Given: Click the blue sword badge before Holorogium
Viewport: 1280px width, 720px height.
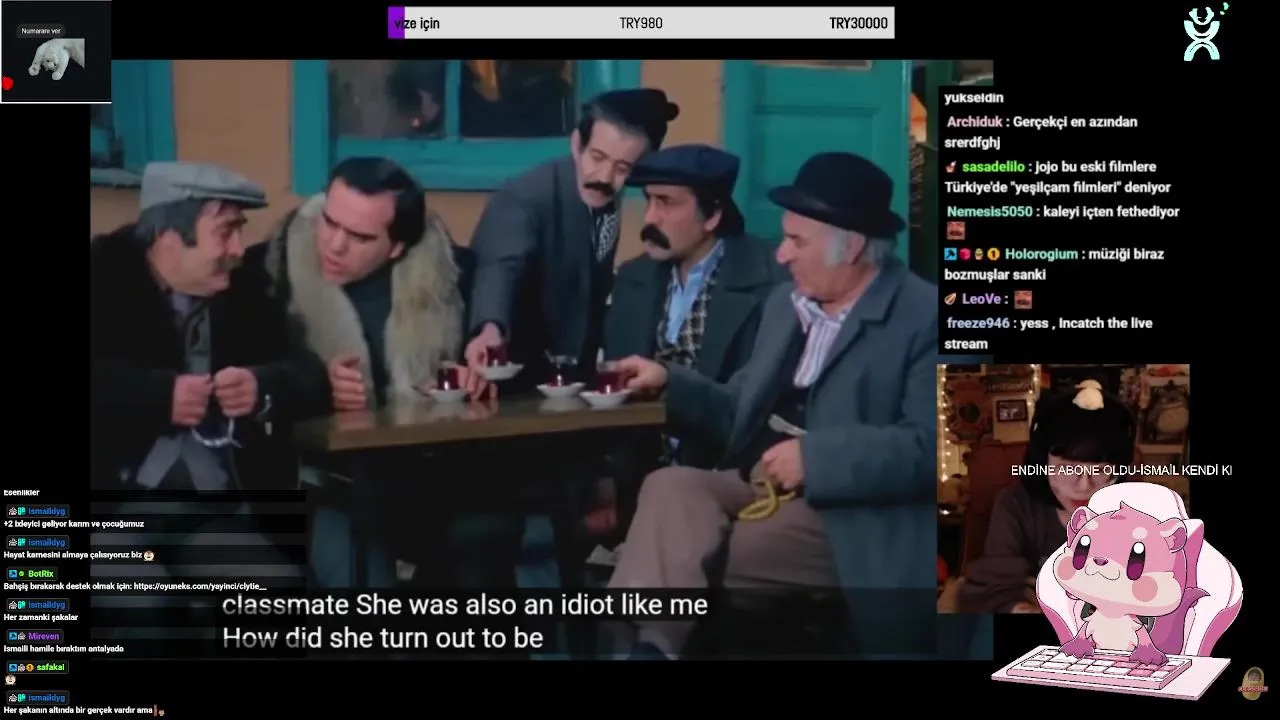Looking at the screenshot, I should coord(951,254).
